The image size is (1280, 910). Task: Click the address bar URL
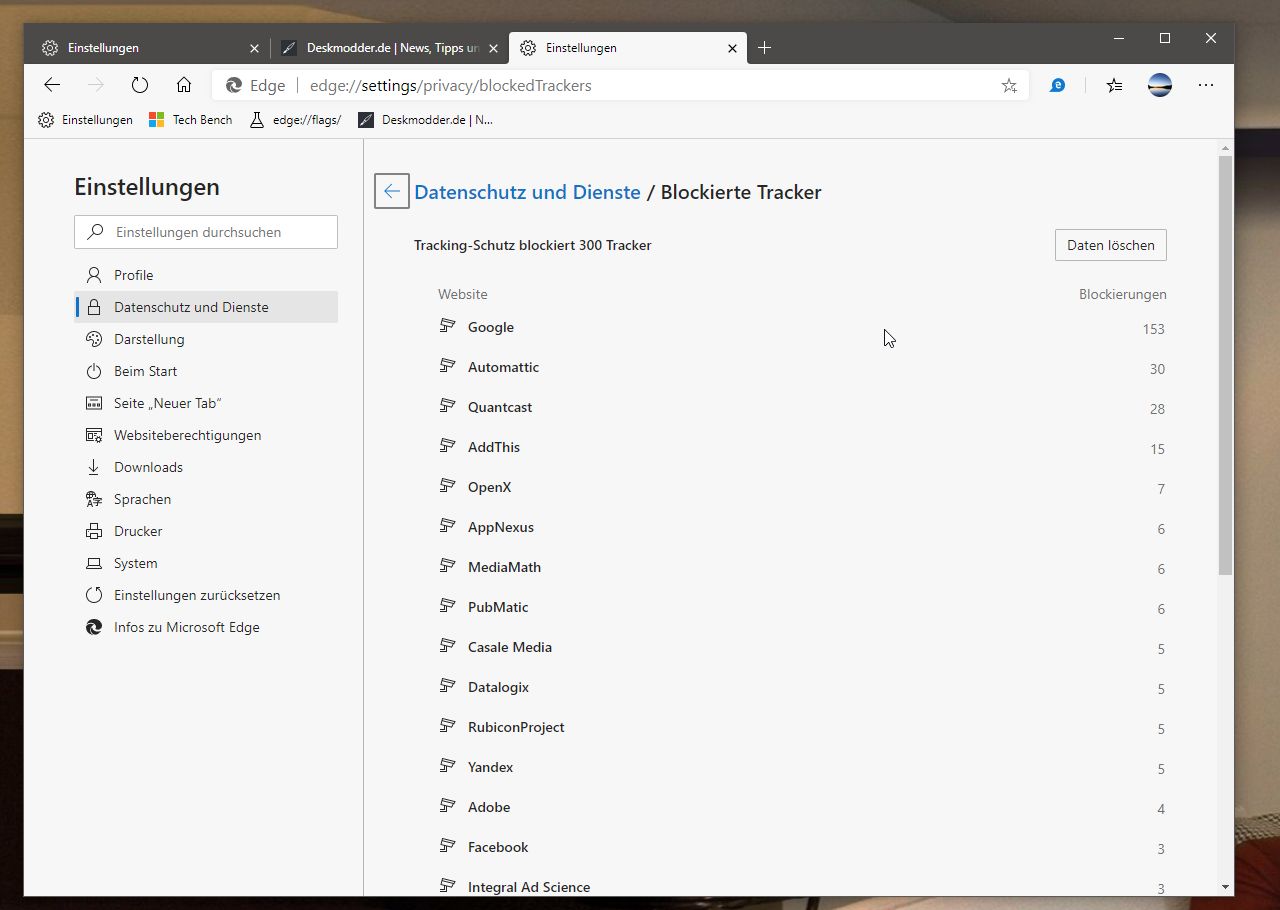tap(451, 86)
